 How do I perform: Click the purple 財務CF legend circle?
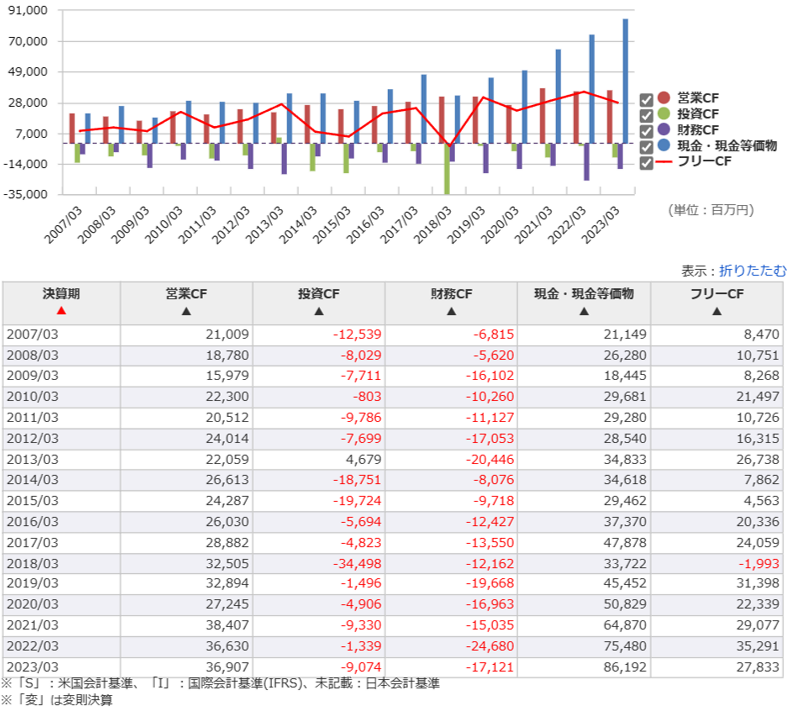pos(665,130)
